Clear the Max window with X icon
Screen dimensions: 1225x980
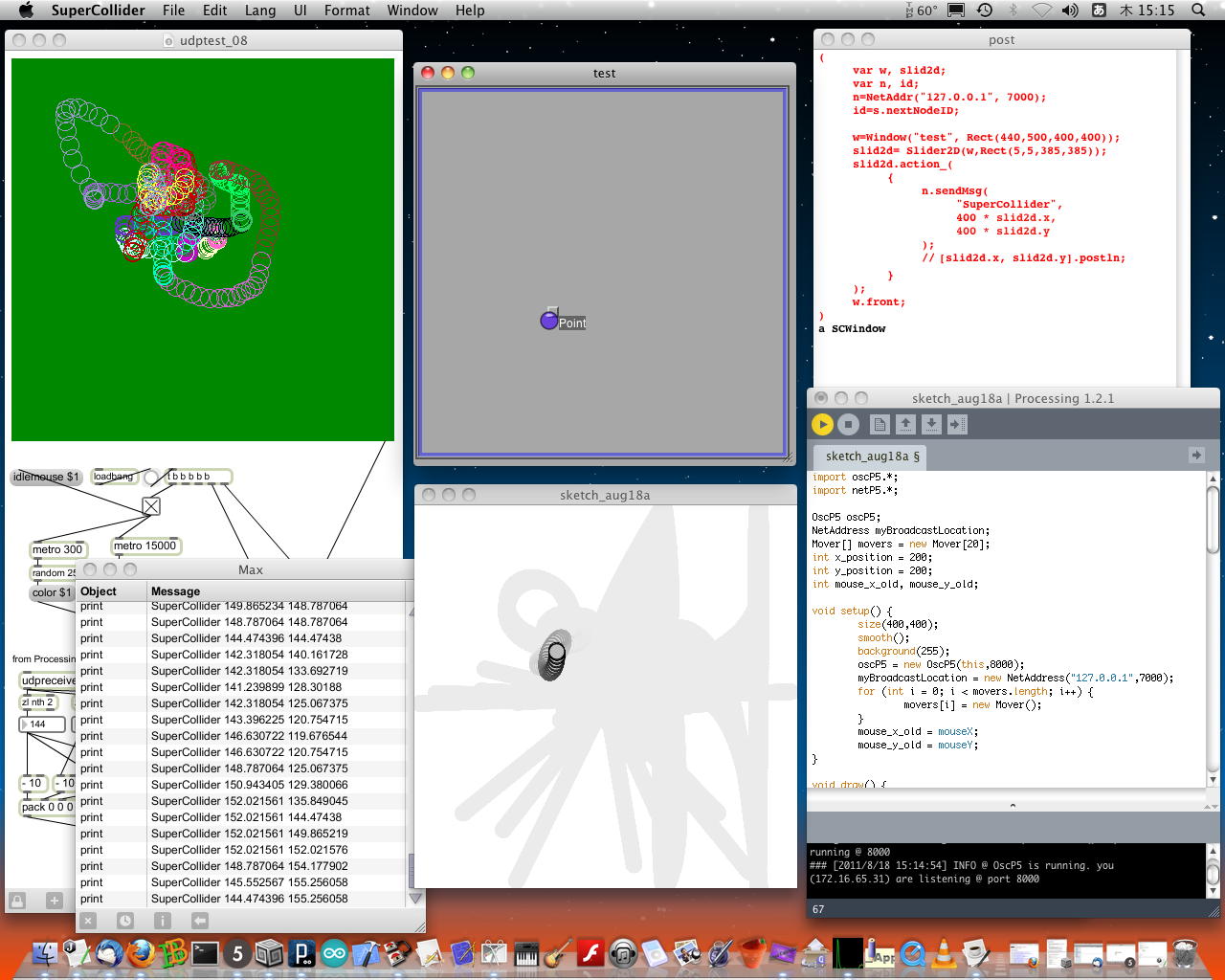(x=88, y=921)
